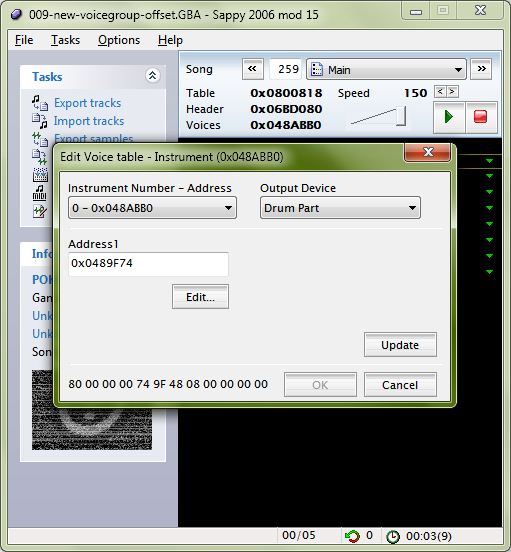The image size is (511, 552).
Task: Click the hex bytes string in dialog
Action: [168, 384]
